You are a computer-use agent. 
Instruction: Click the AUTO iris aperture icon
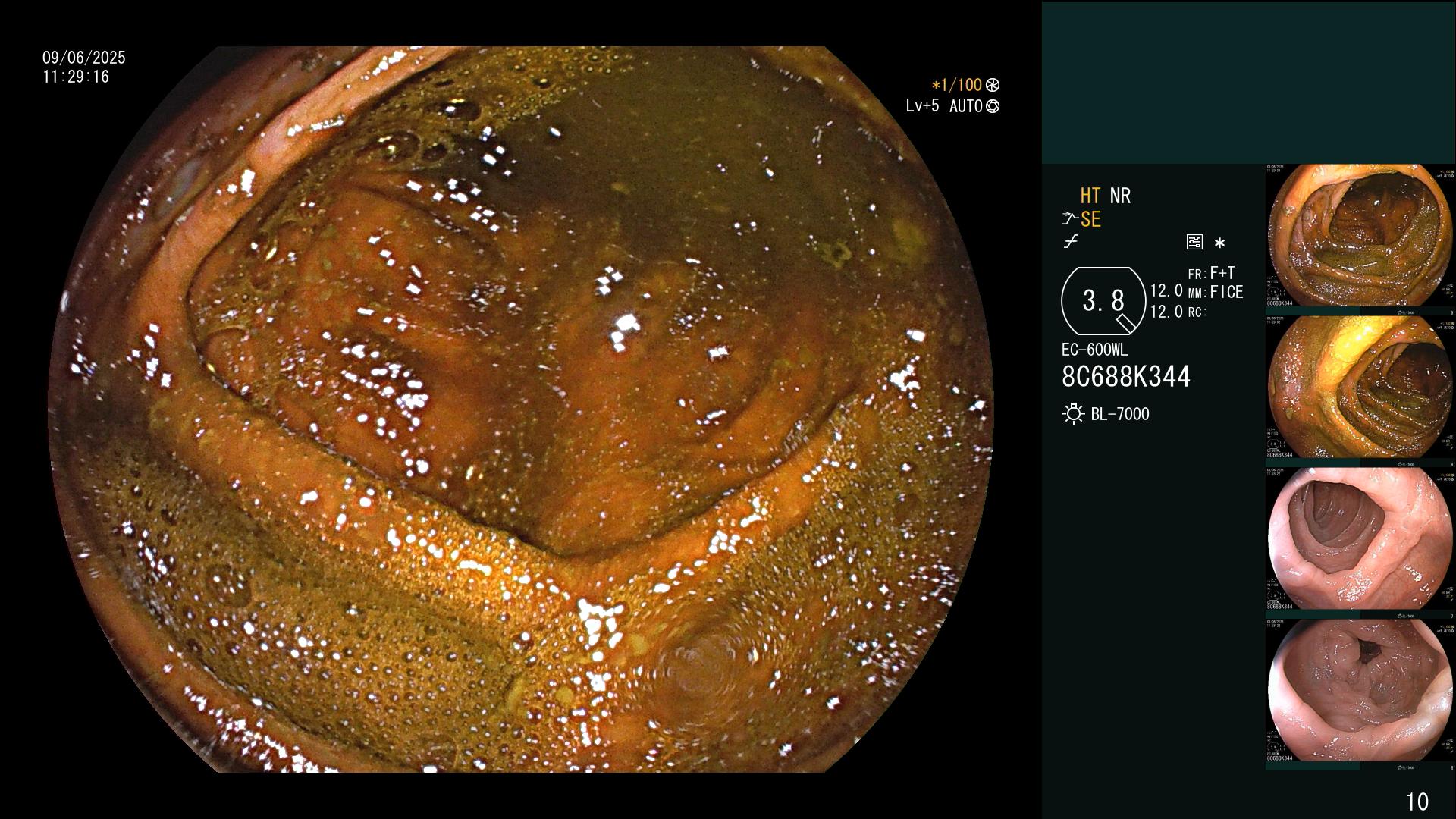point(993,107)
